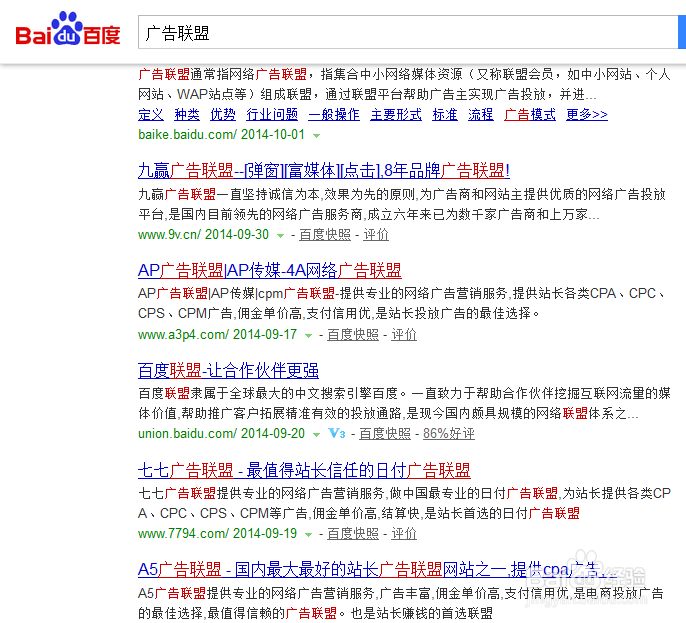
Task: Click 评价 for the www.a3p4.com result
Action: [404, 335]
